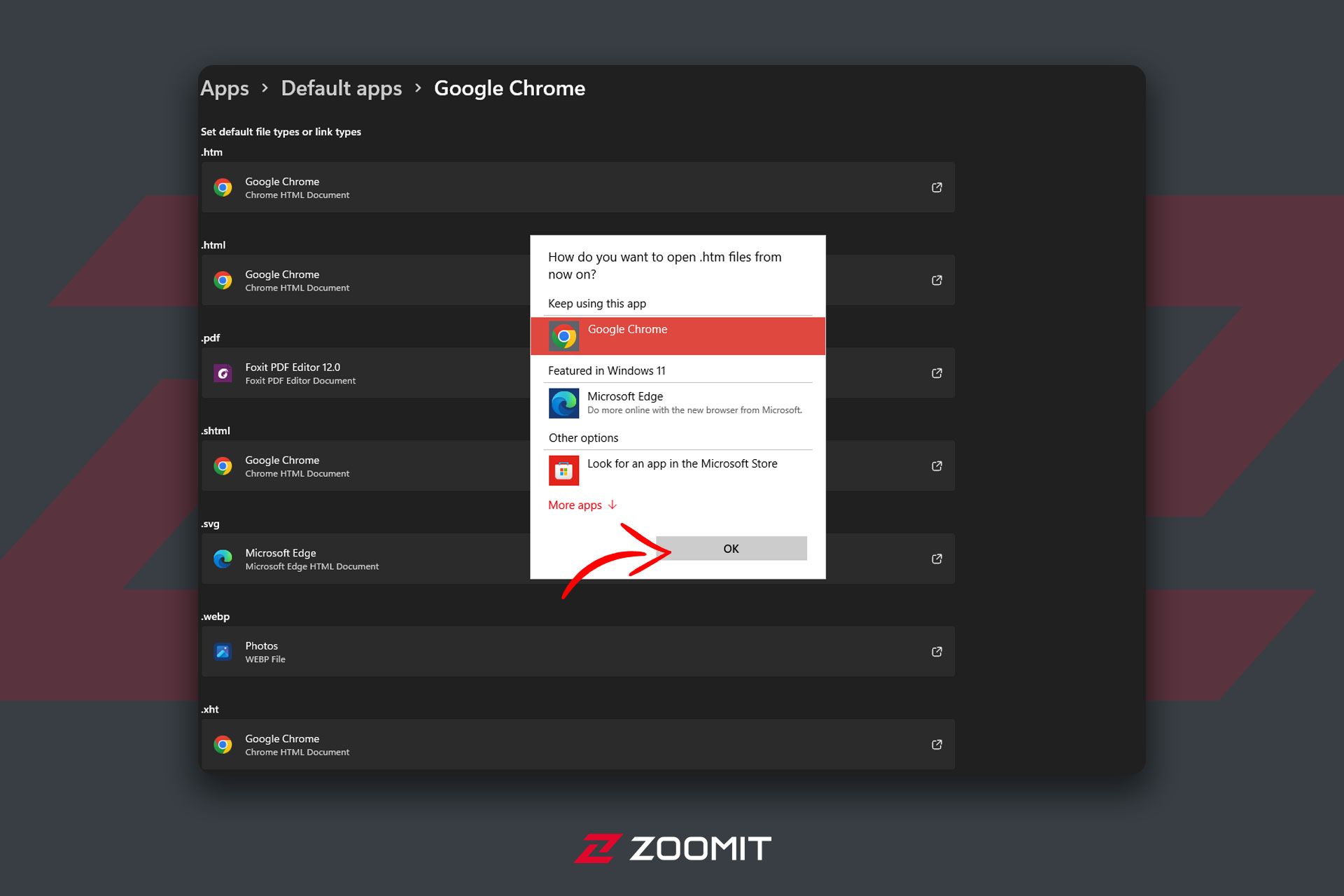Image resolution: width=1344 pixels, height=896 pixels.
Task: Click the Microsoft Edge icon in the dialog
Action: [x=563, y=403]
